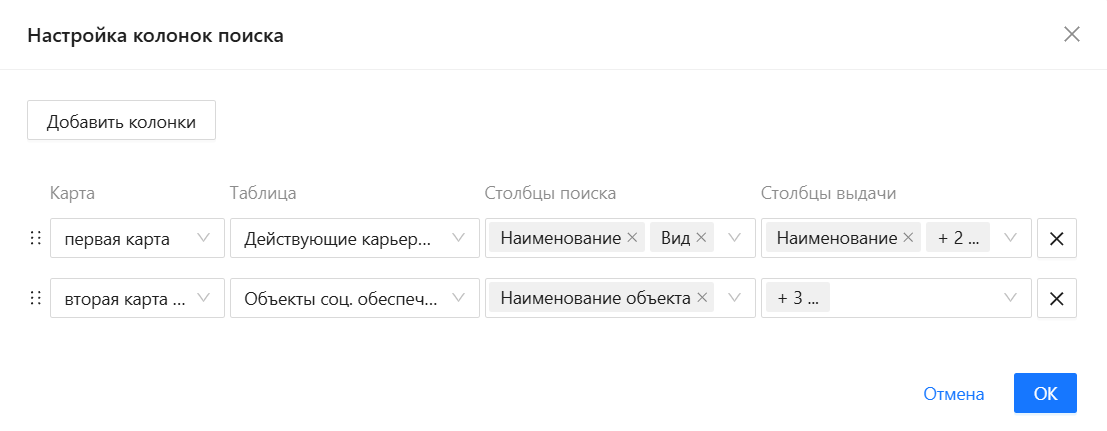Open the вторая карта dropdown
Viewport: 1107px width, 431px height.
(x=138, y=298)
